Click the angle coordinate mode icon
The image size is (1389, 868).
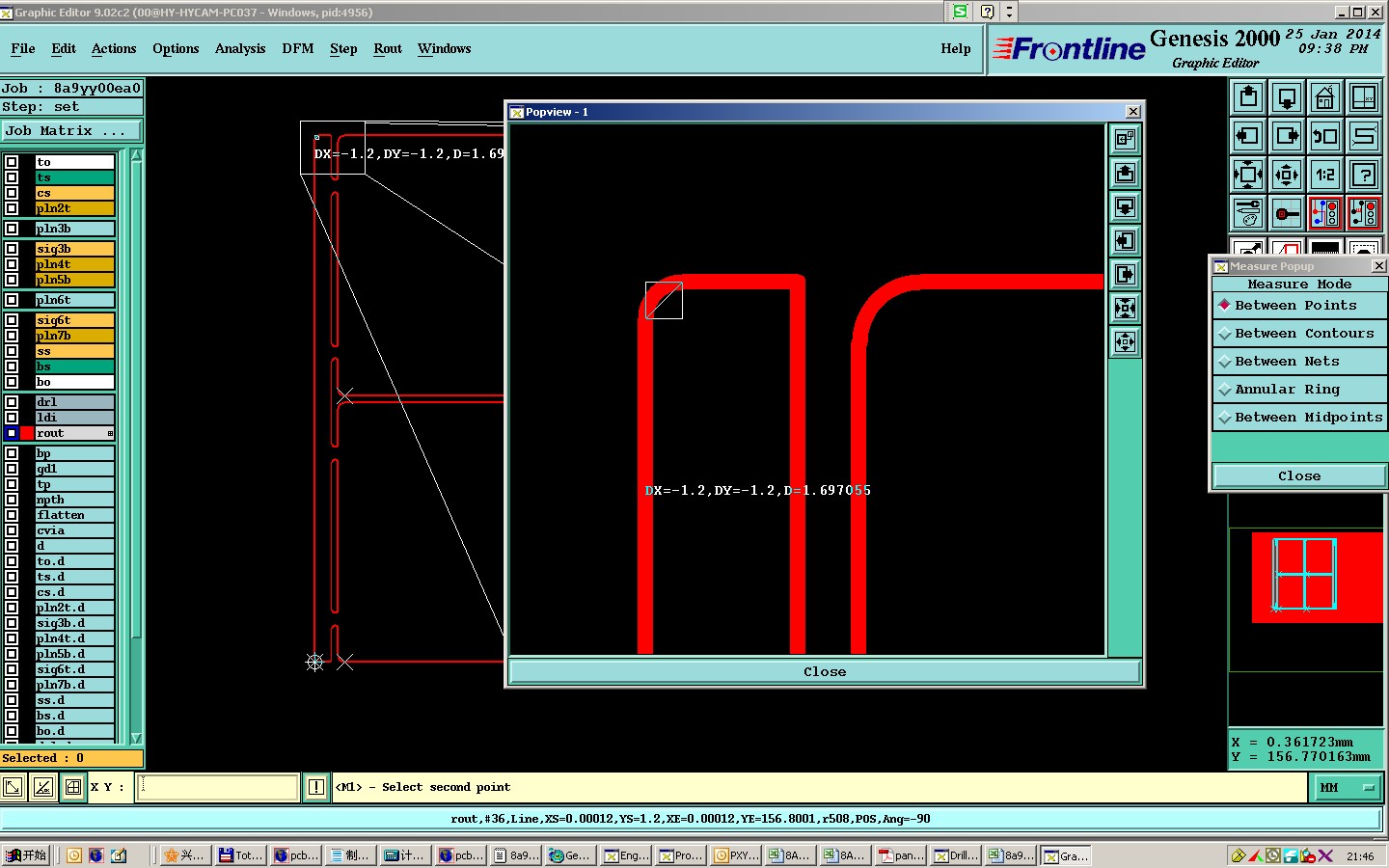(43, 787)
